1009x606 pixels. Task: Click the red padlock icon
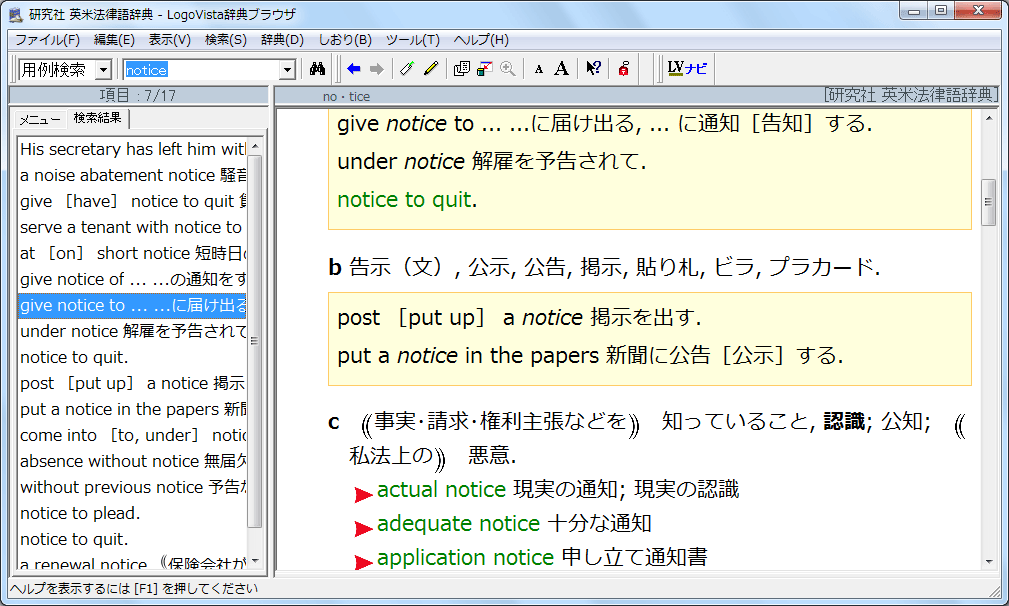coord(623,69)
